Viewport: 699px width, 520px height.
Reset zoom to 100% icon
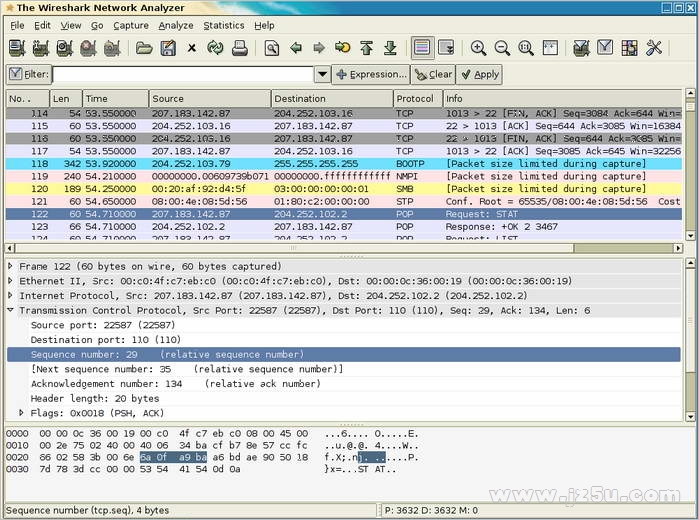(x=526, y=48)
